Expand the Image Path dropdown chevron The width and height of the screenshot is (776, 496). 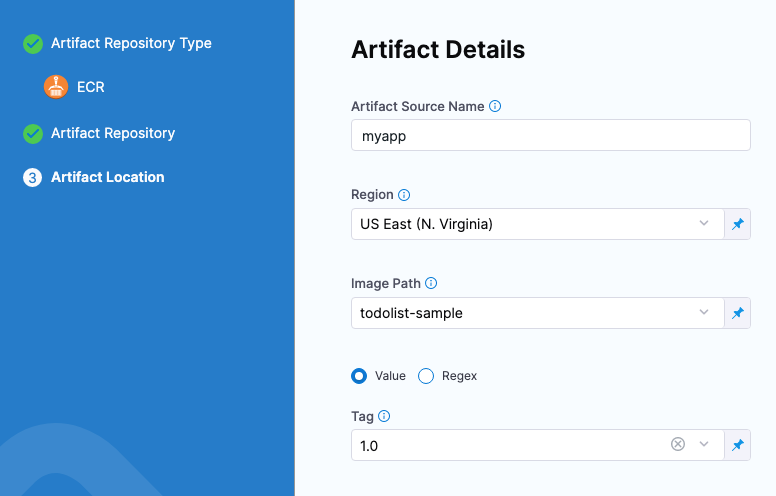[704, 313]
